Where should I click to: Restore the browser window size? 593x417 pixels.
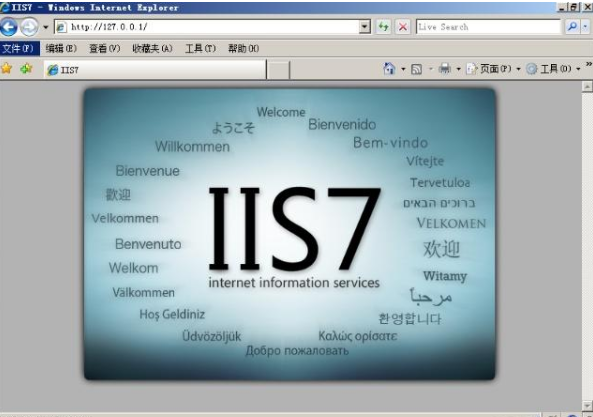pos(574,7)
